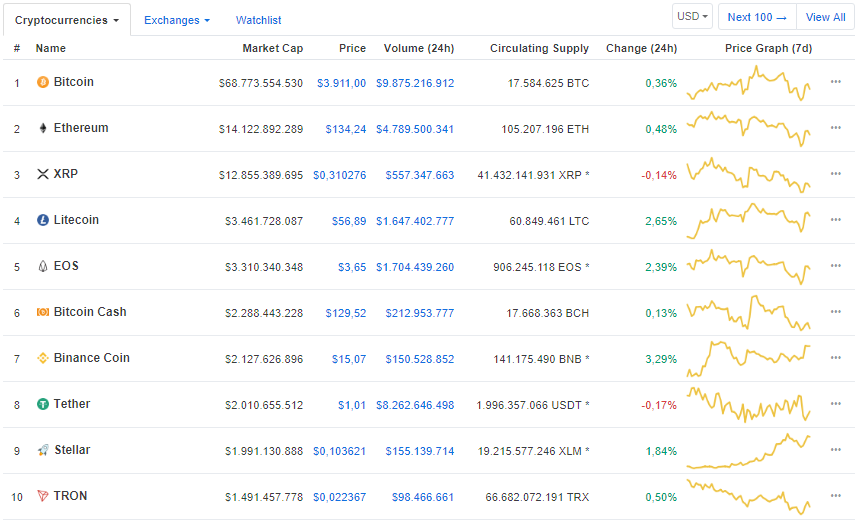Viewport: 855px width, 521px height.
Task: Open the USD currency selector
Action: click(x=693, y=16)
